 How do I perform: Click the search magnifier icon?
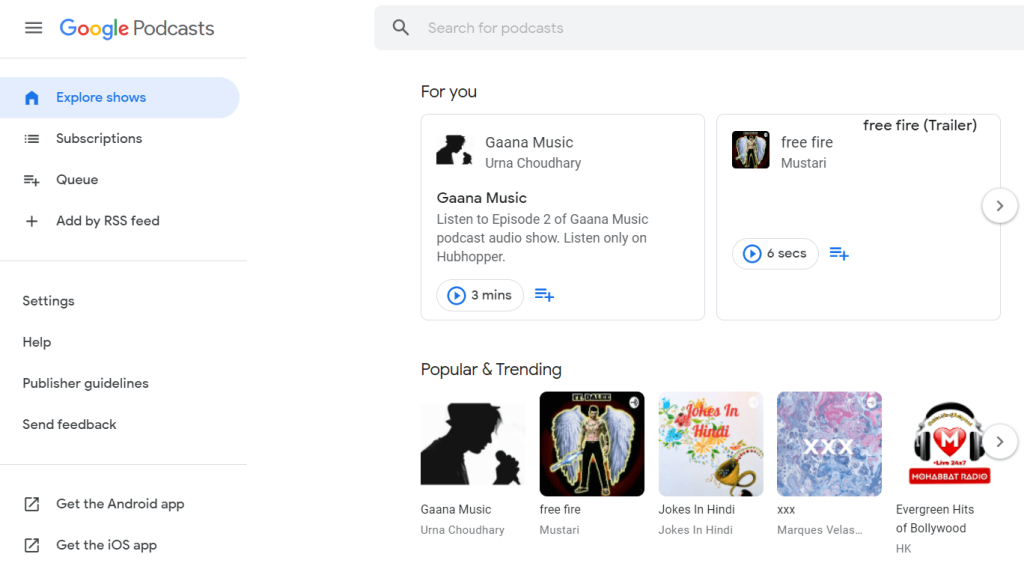pos(400,27)
